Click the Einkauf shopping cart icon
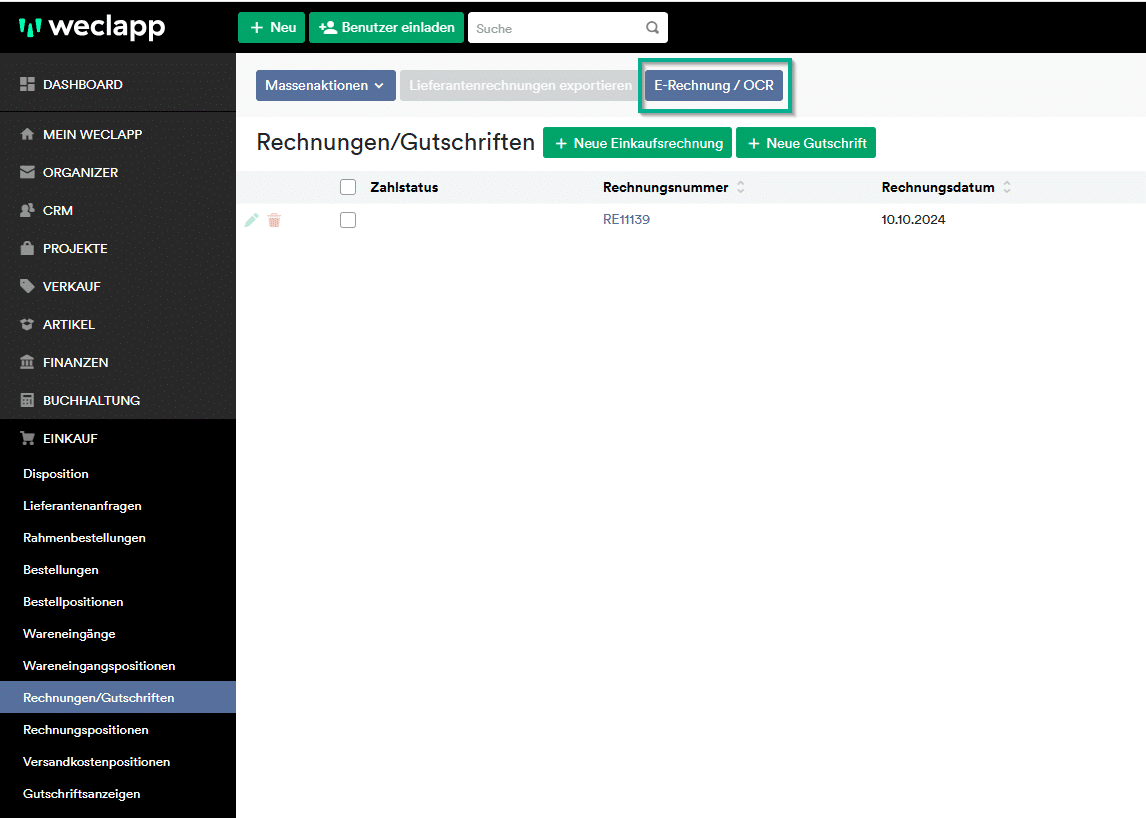This screenshot has width=1146, height=818. click(27, 439)
